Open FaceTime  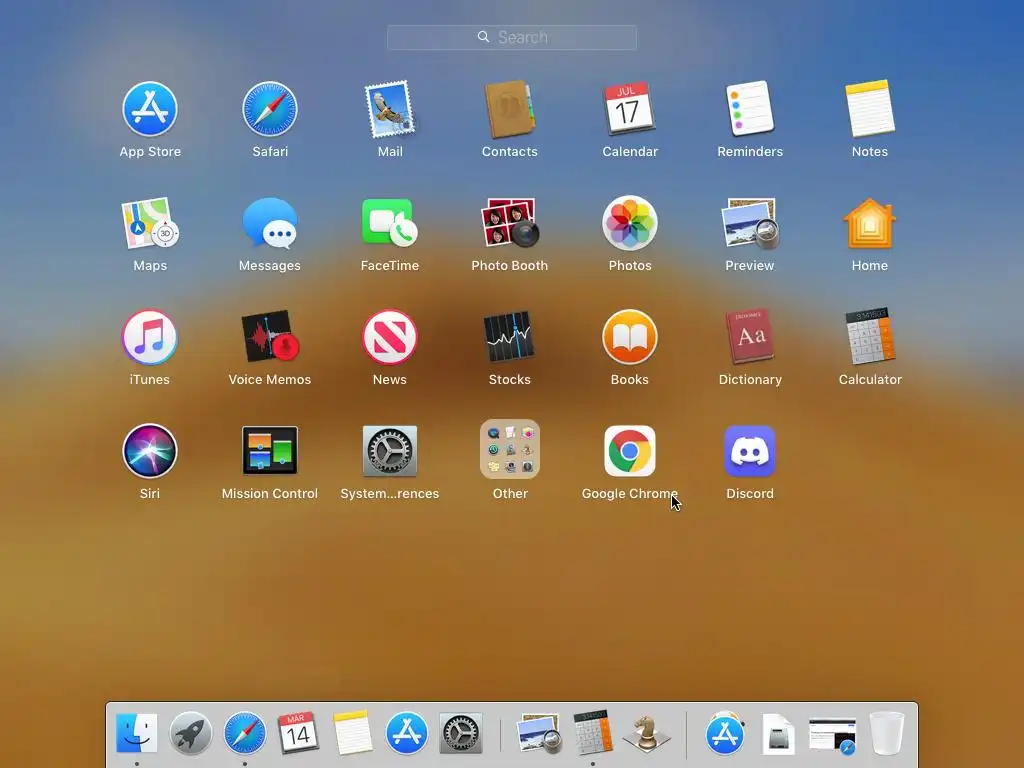click(x=390, y=223)
